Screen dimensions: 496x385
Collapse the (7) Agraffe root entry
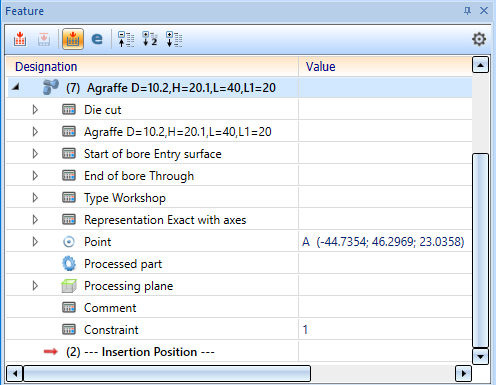click(15, 88)
